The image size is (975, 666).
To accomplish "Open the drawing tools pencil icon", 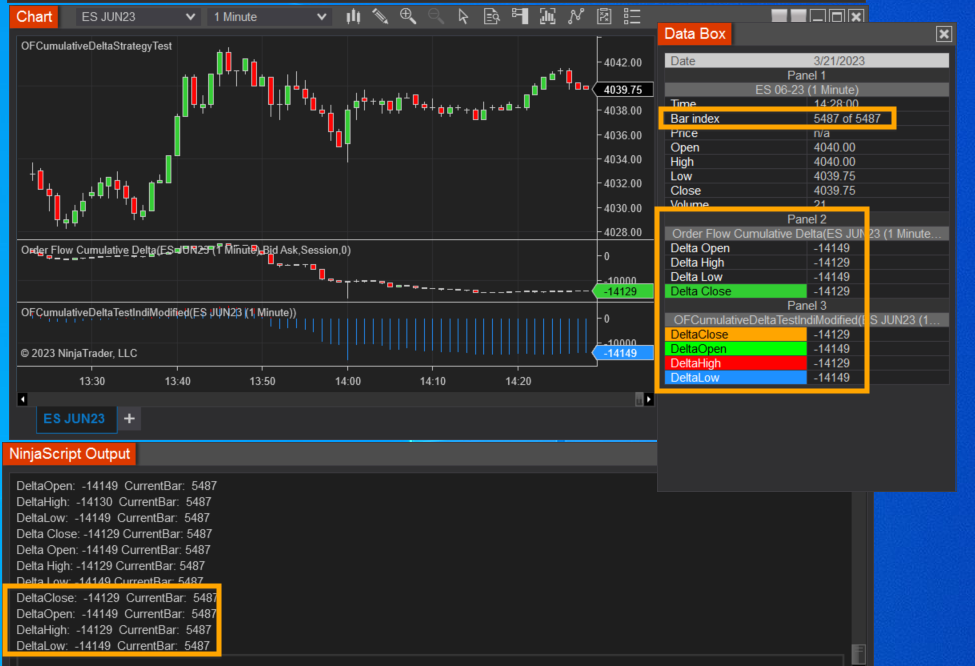I will click(x=380, y=17).
